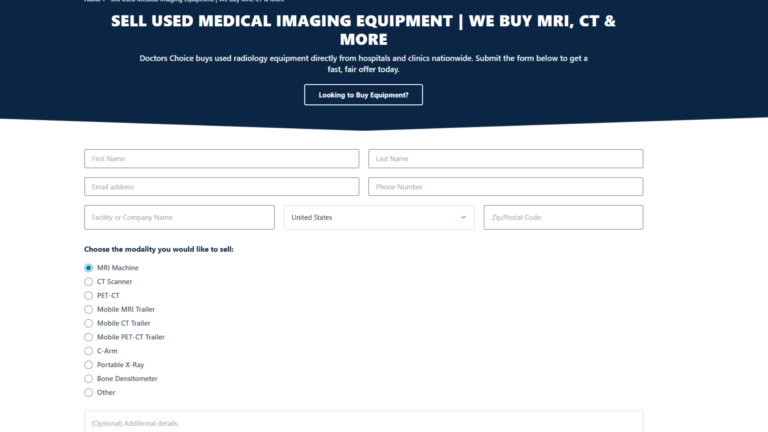Screen dimensions: 768x432
Task: Select the PET-CT radio button
Action: point(88,295)
